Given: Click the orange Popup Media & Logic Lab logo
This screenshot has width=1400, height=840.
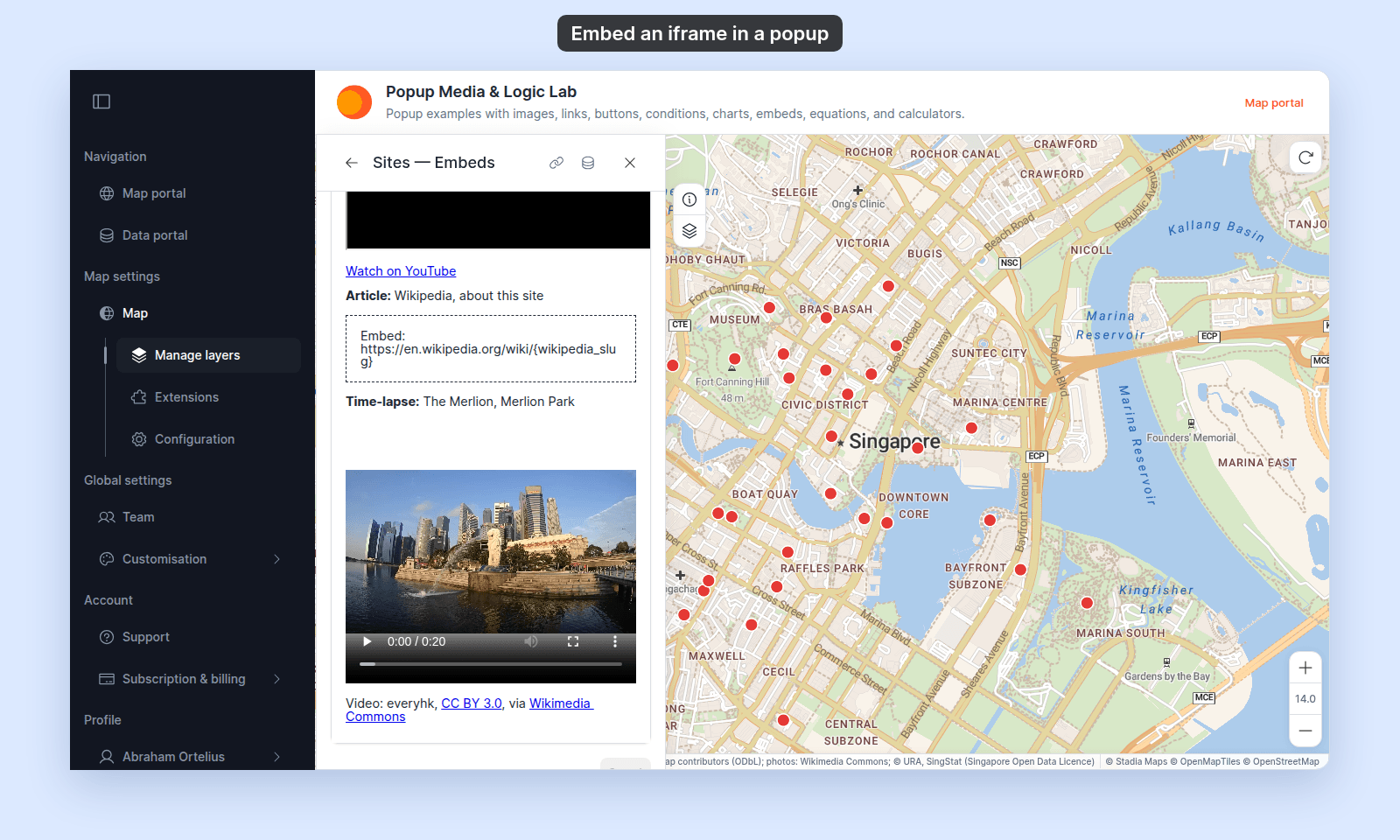Looking at the screenshot, I should tap(354, 102).
